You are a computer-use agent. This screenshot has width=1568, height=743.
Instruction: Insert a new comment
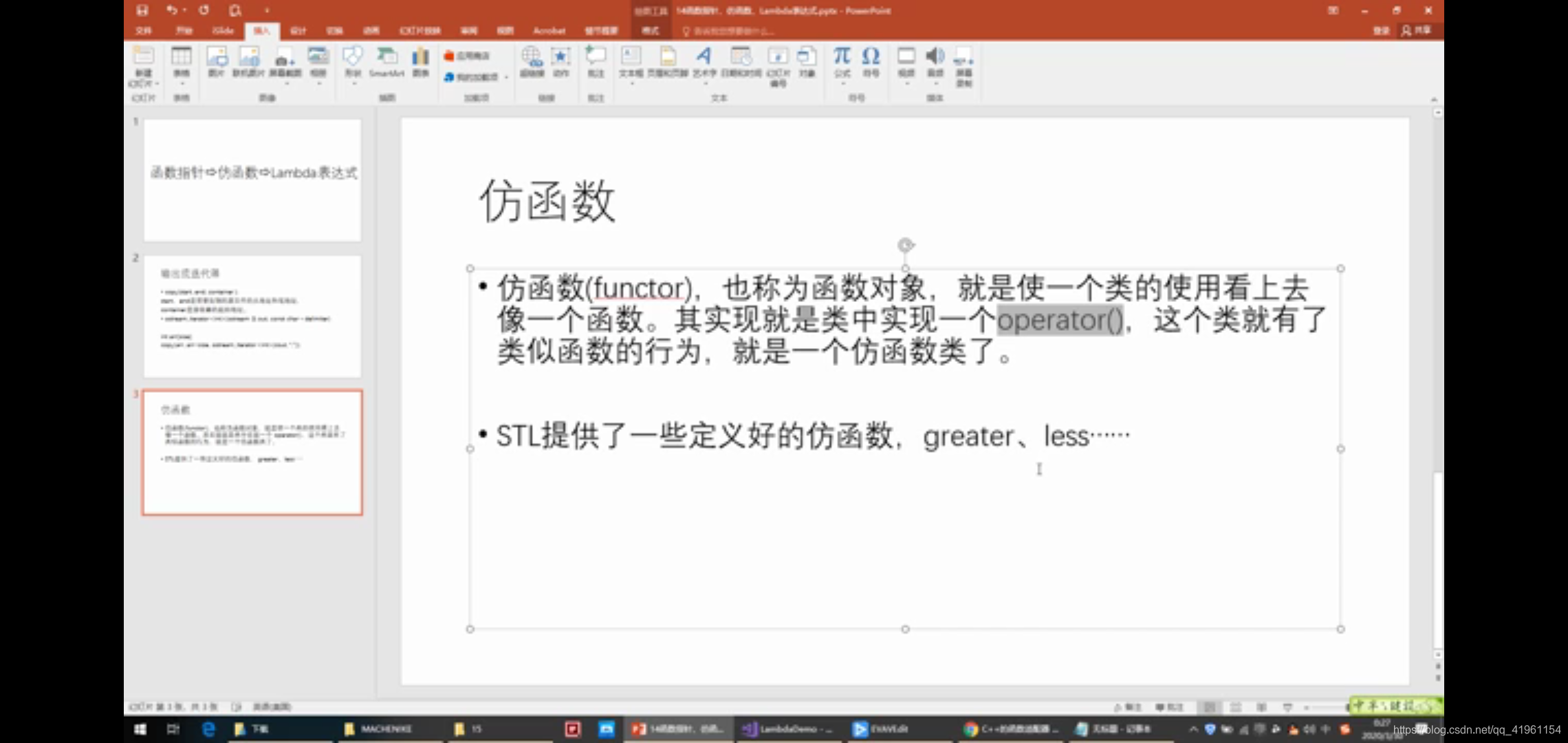pyautogui.click(x=596, y=61)
